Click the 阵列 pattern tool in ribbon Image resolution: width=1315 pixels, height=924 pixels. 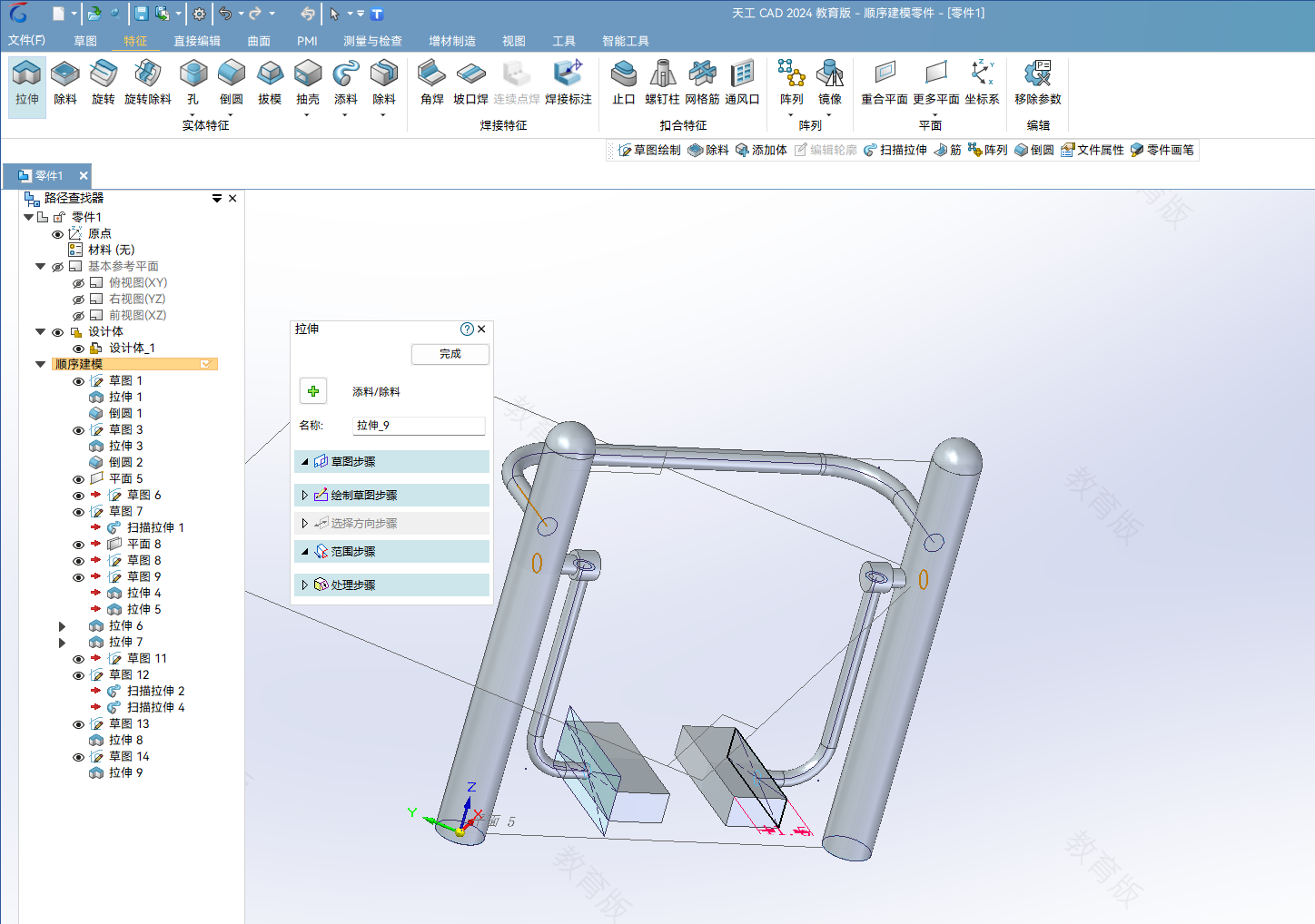coord(792,83)
